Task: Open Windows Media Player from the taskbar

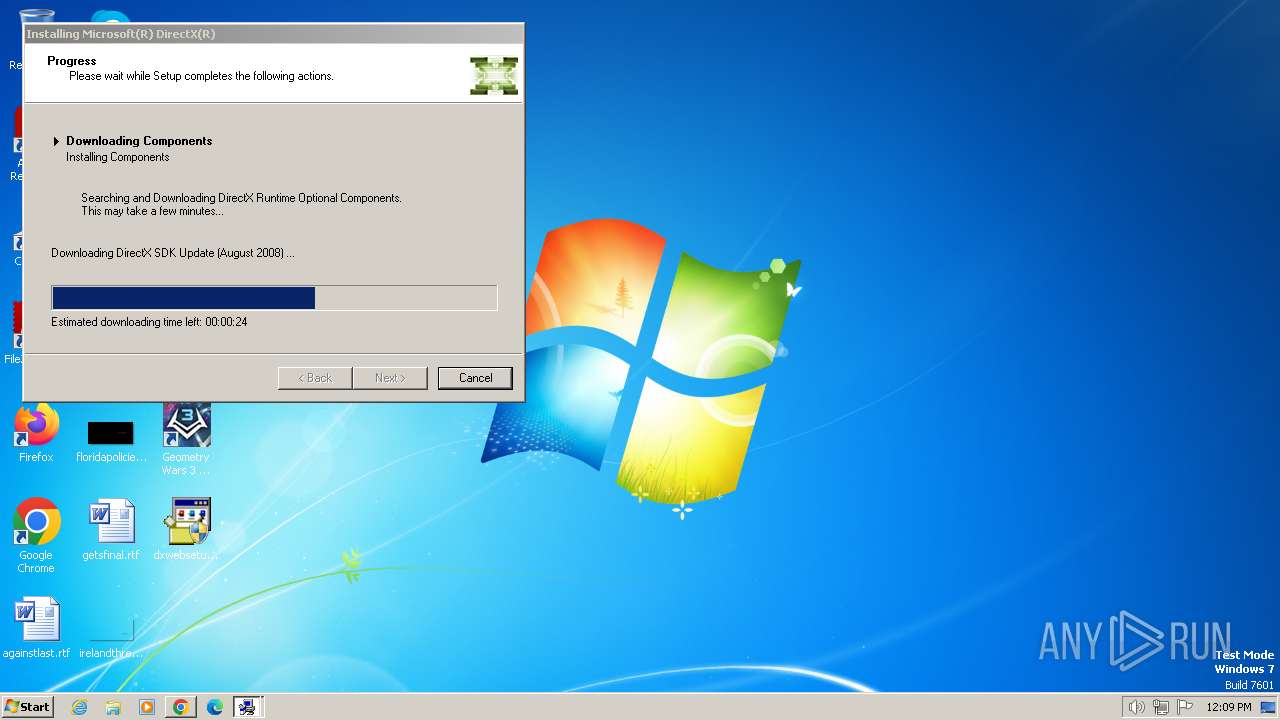Action: [x=147, y=707]
